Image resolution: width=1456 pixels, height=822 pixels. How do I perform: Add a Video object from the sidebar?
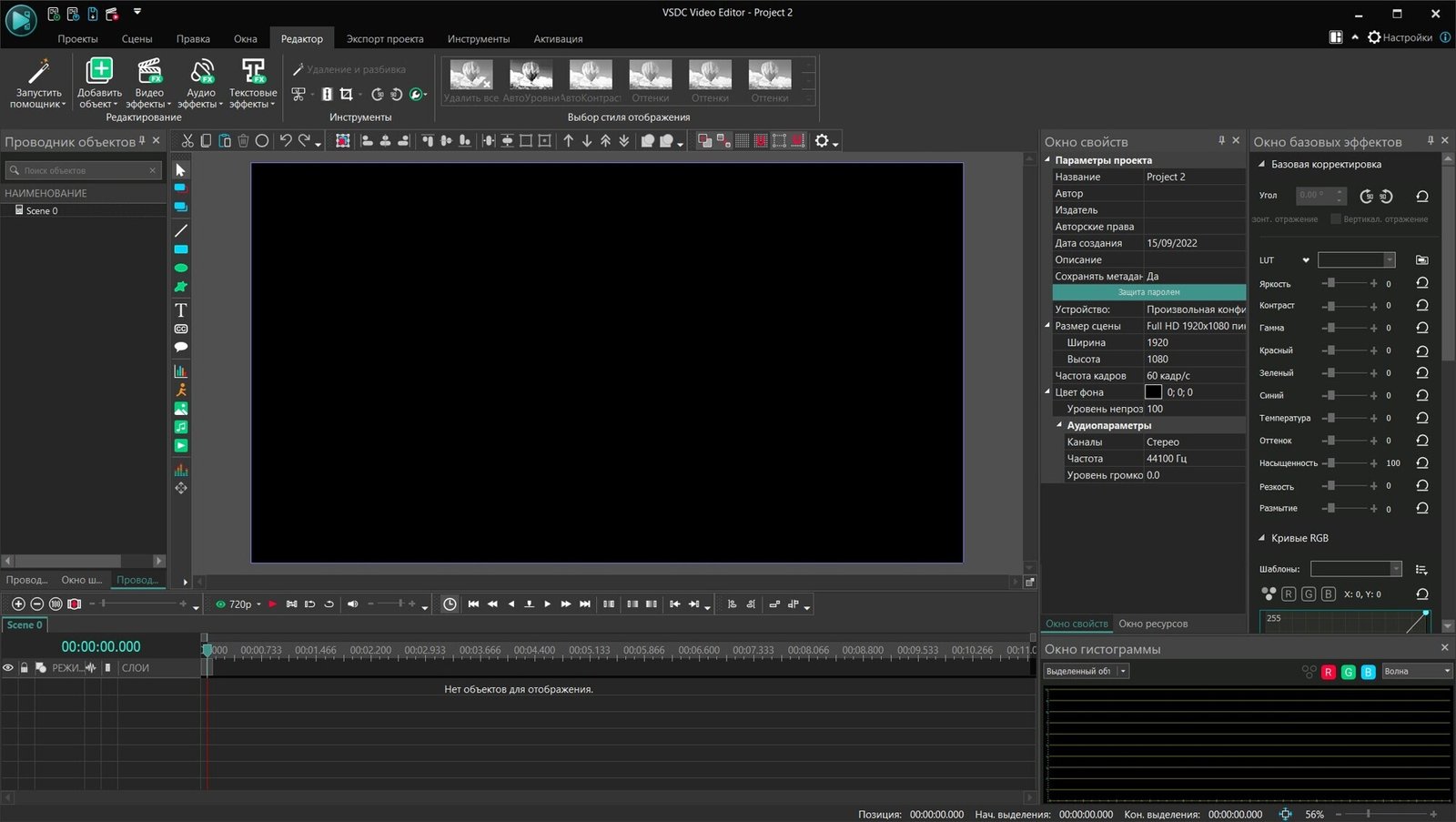[x=181, y=445]
